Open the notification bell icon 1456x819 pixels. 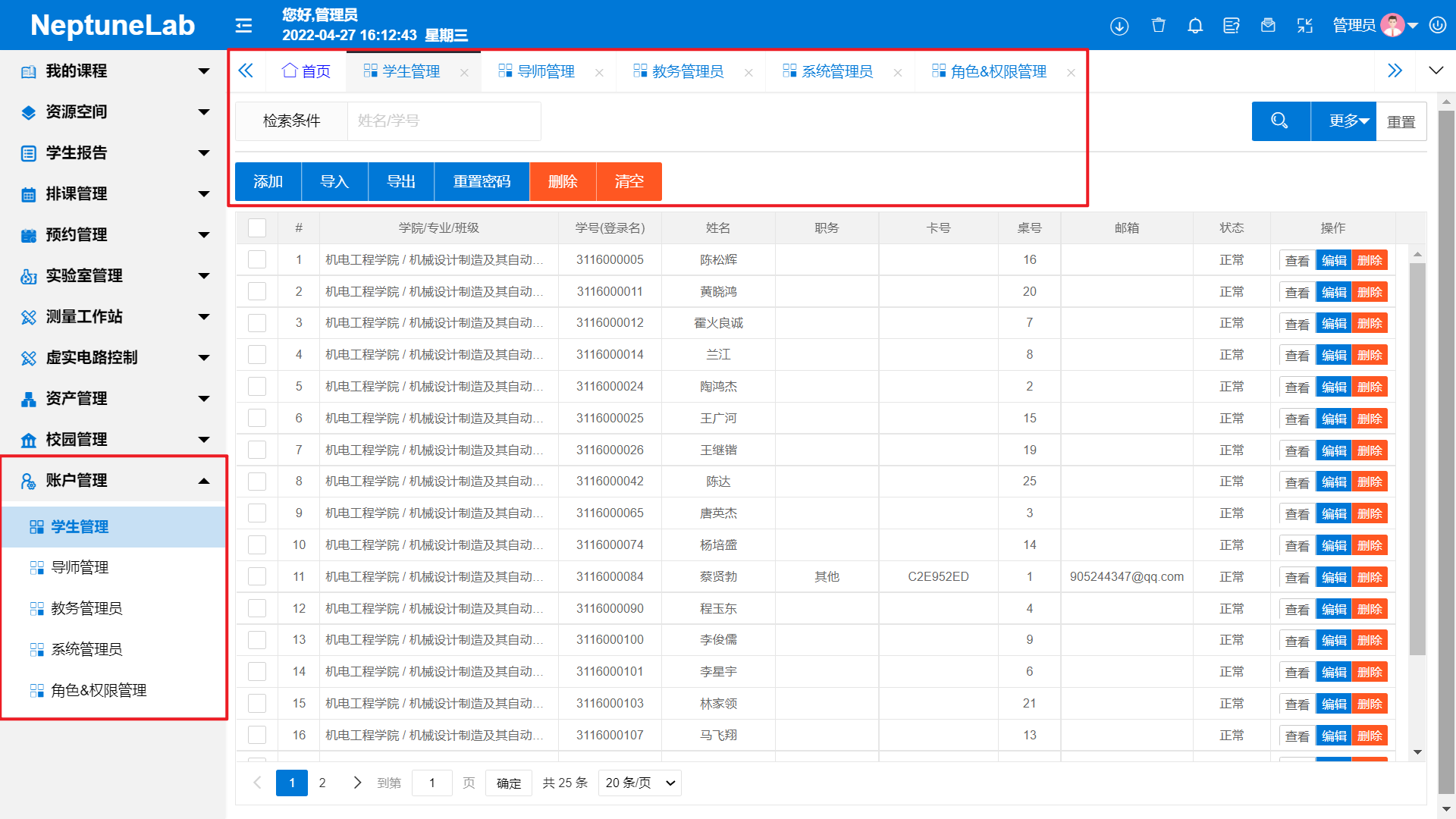(x=1195, y=26)
